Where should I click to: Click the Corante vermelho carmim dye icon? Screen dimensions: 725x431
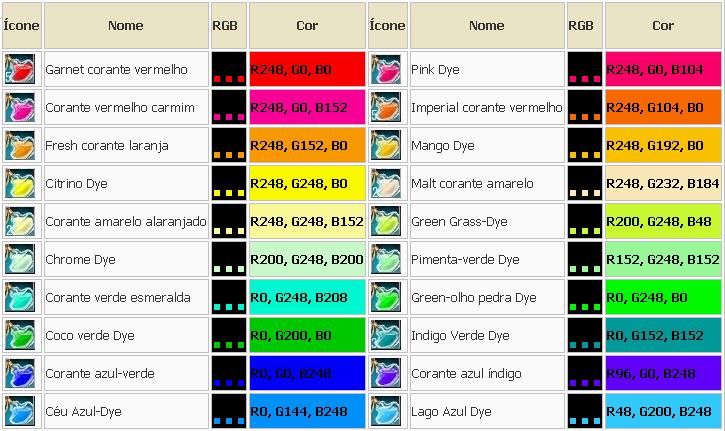click(x=20, y=107)
